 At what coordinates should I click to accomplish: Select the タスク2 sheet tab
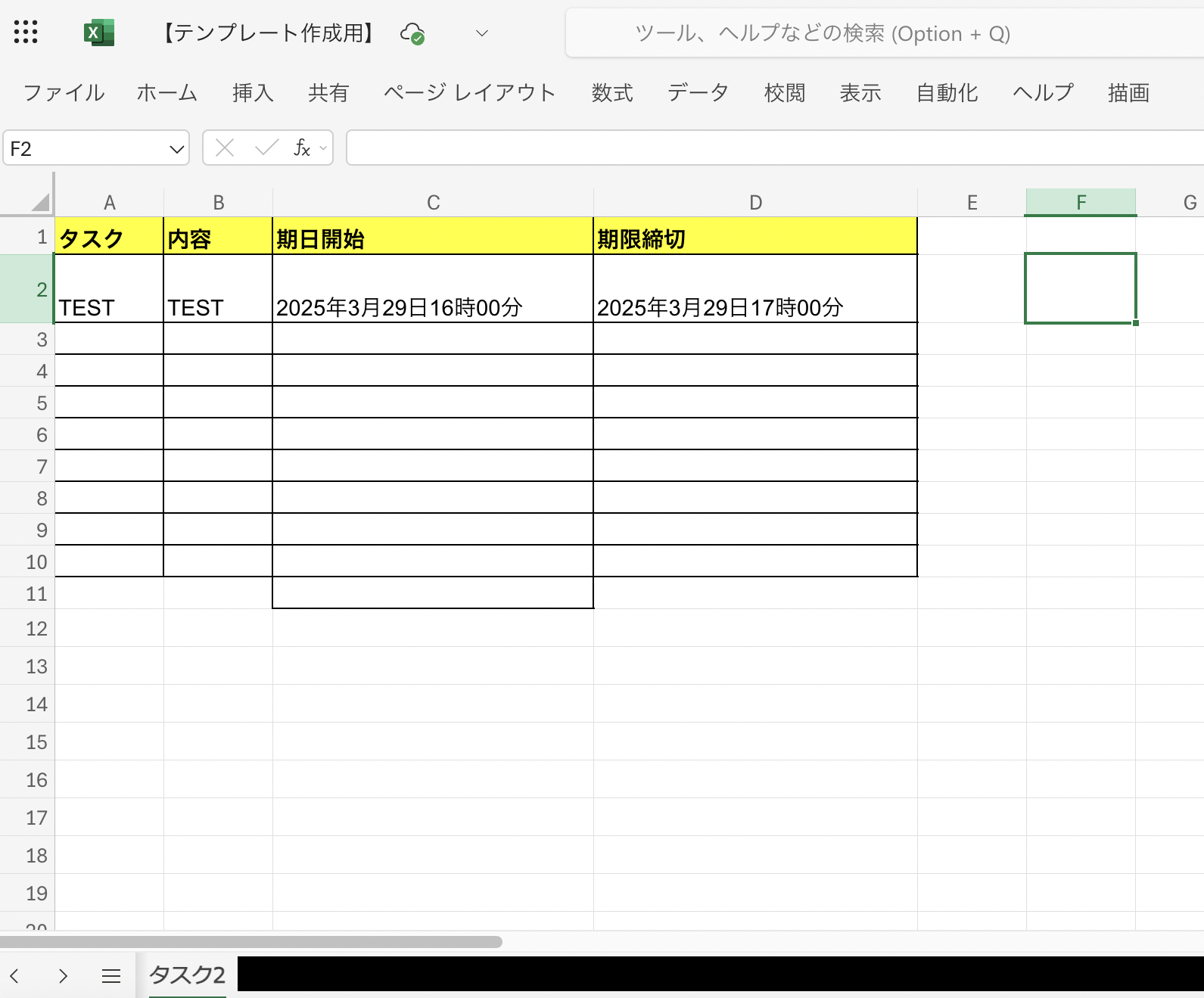pyautogui.click(x=187, y=975)
